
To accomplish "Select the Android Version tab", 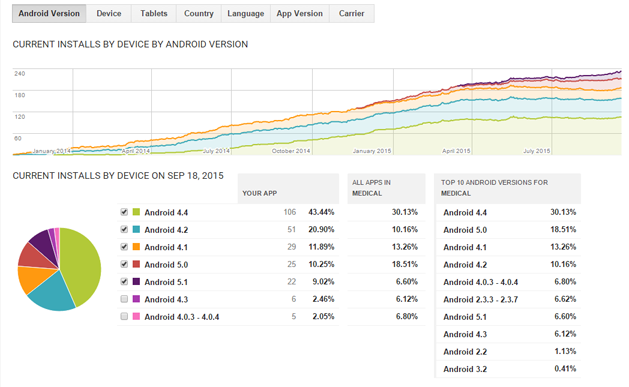I will point(49,13).
